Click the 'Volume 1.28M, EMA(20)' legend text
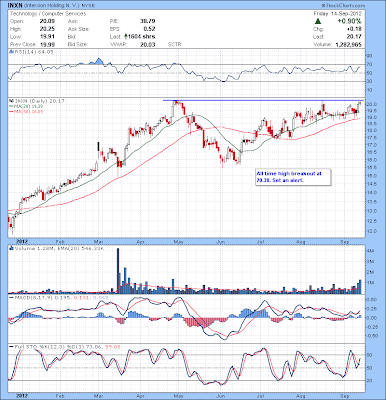 (x=59, y=248)
